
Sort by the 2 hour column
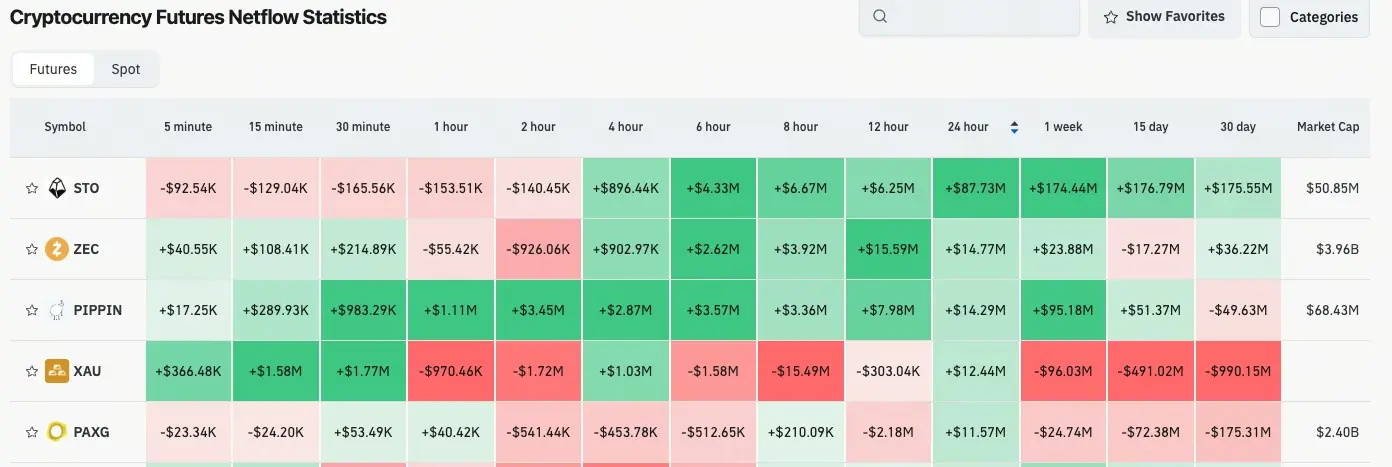coord(538,127)
